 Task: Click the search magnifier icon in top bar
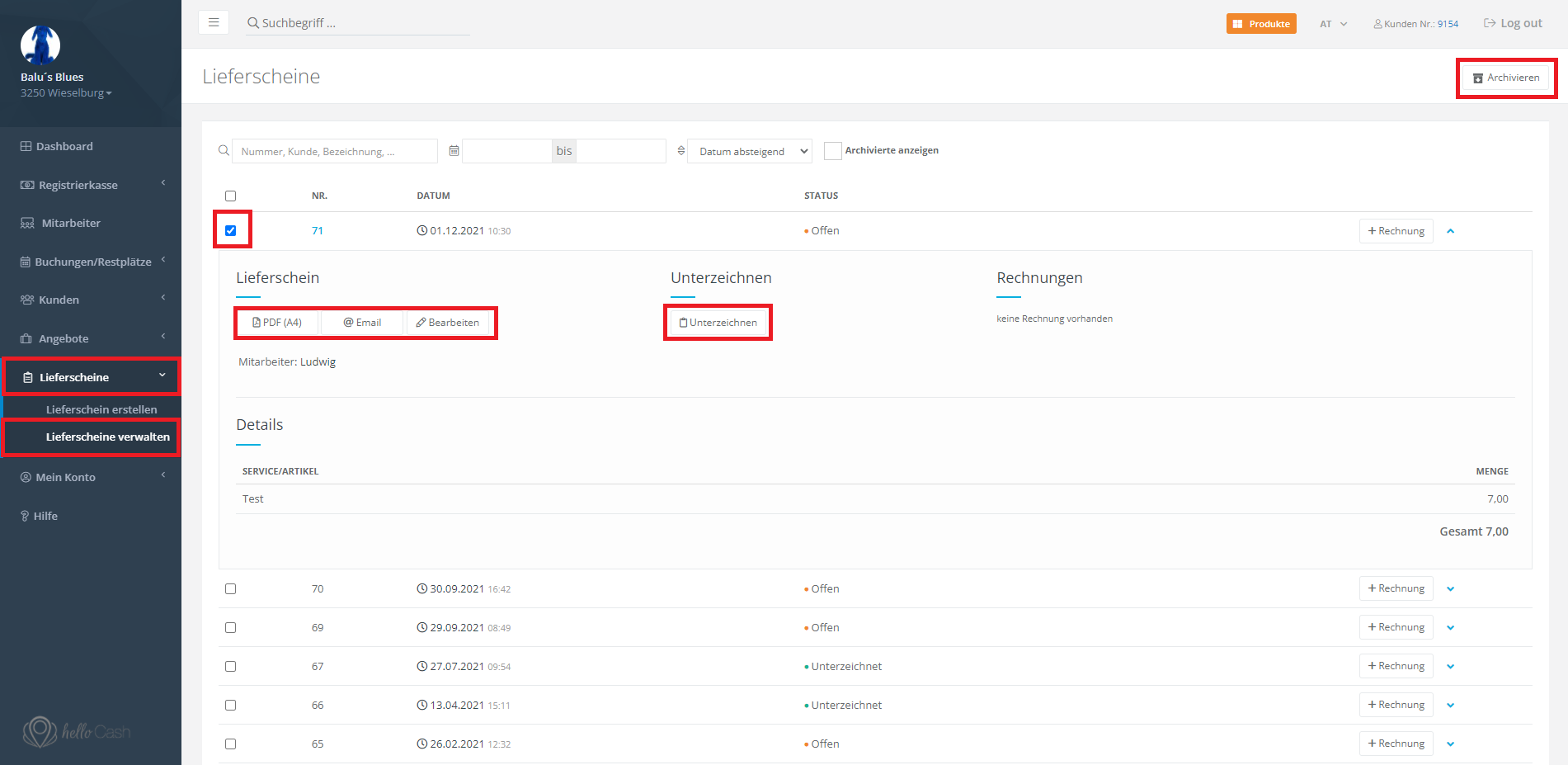tap(253, 23)
